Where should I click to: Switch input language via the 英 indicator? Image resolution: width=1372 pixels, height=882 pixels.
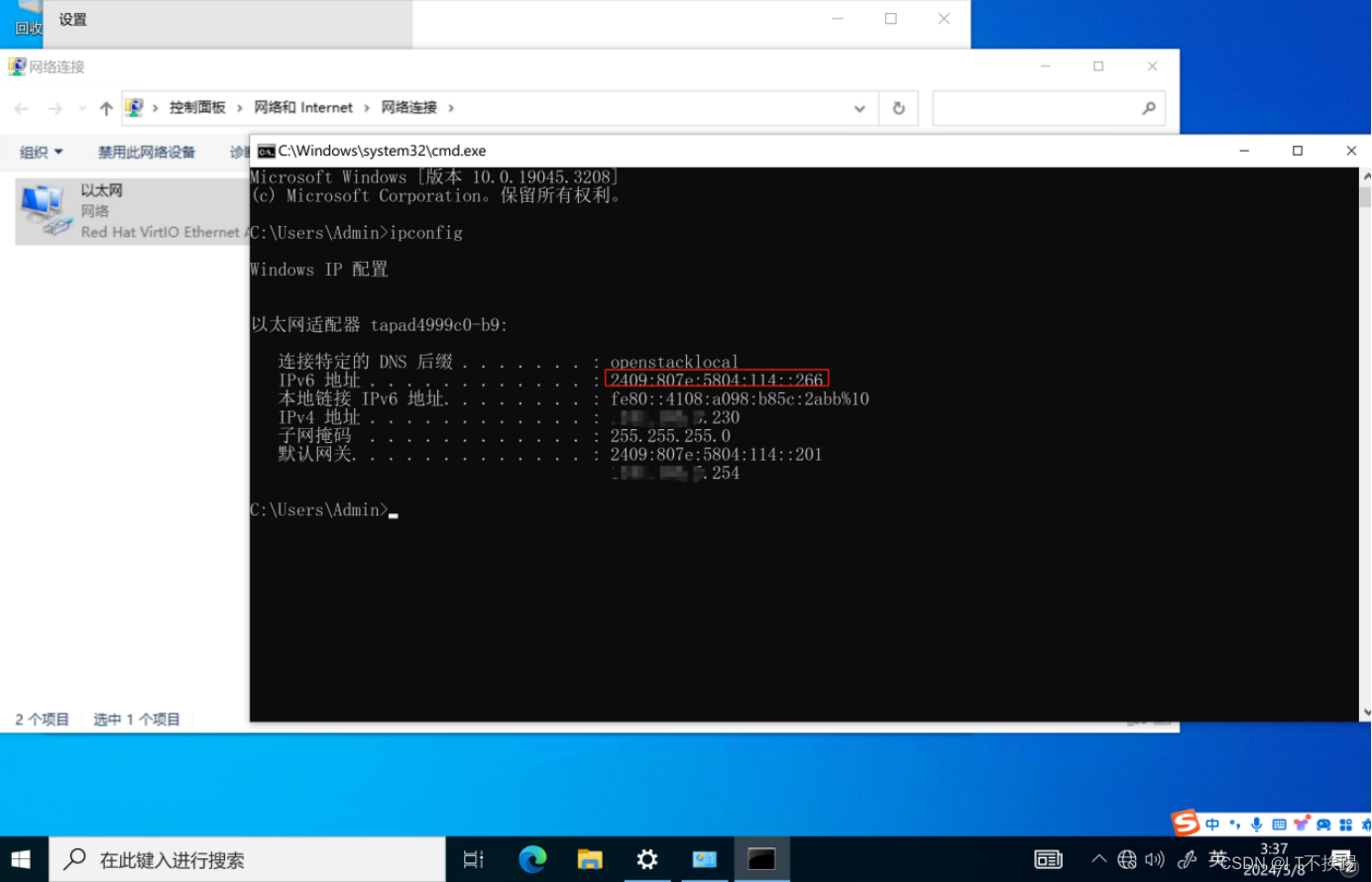tap(1219, 858)
